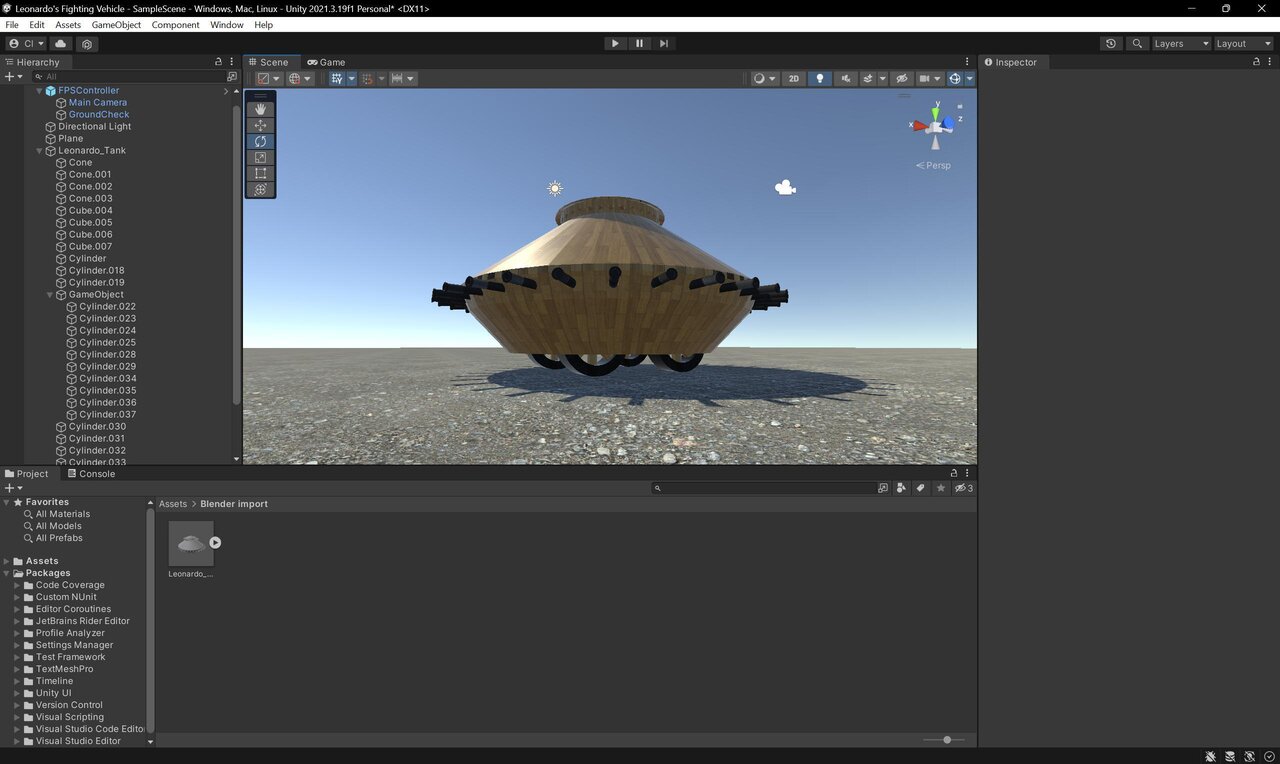This screenshot has width=1280, height=764.
Task: Collapse the FPSController hierarchy item
Action: tap(40, 91)
